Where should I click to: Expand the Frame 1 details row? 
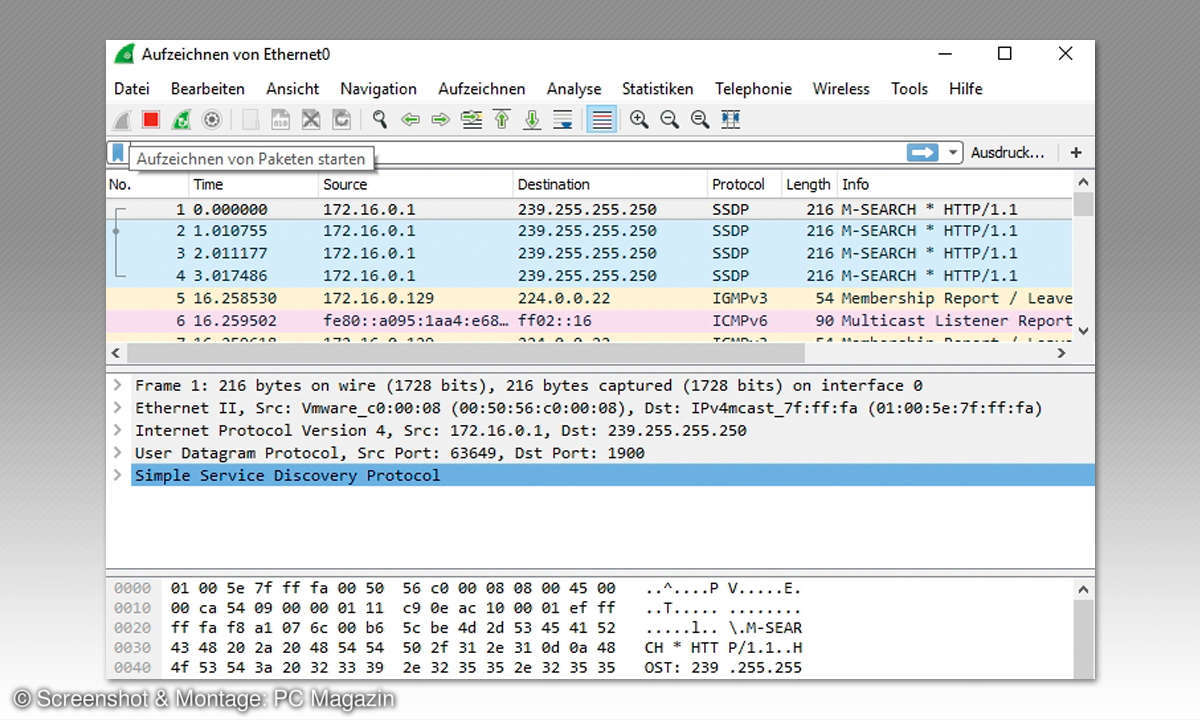[118, 386]
